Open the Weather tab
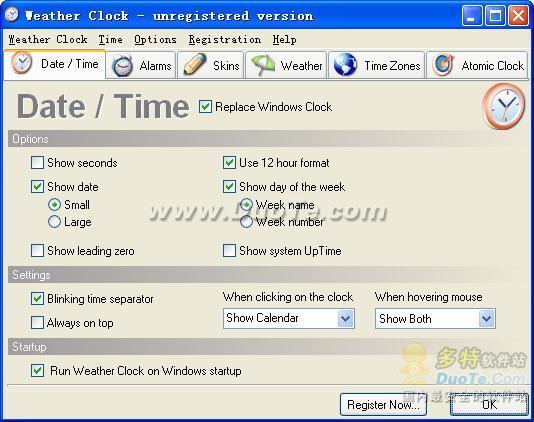Image resolution: width=534 pixels, height=422 pixels. [x=286, y=65]
